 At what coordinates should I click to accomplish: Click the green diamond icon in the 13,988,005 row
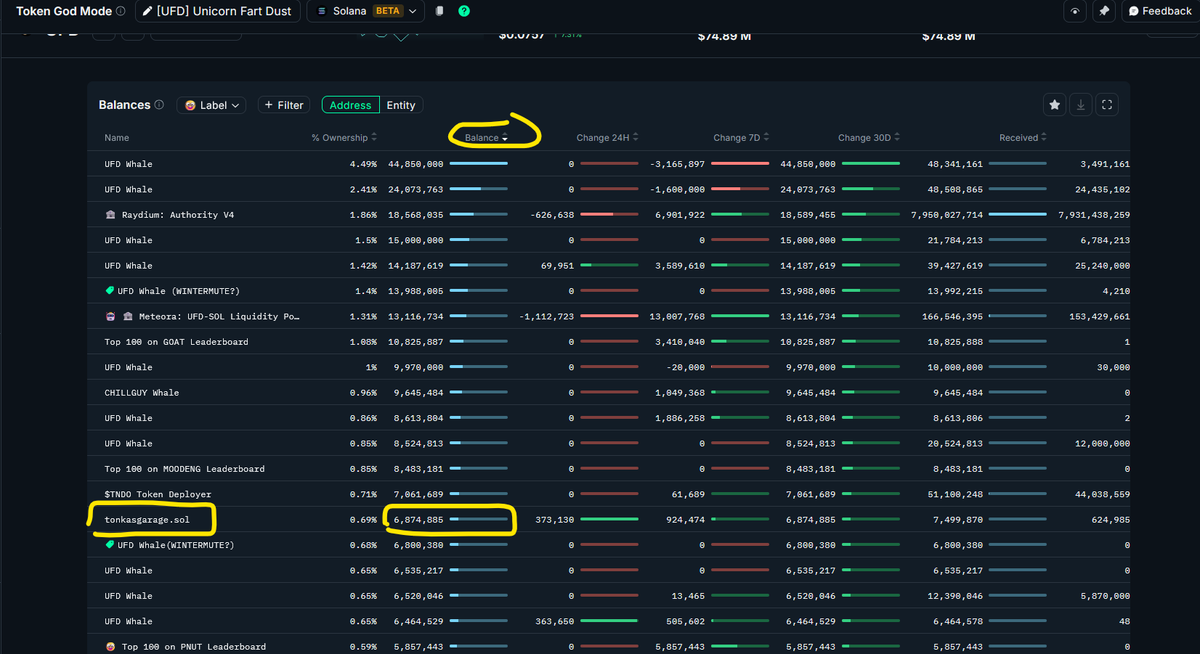click(110, 291)
